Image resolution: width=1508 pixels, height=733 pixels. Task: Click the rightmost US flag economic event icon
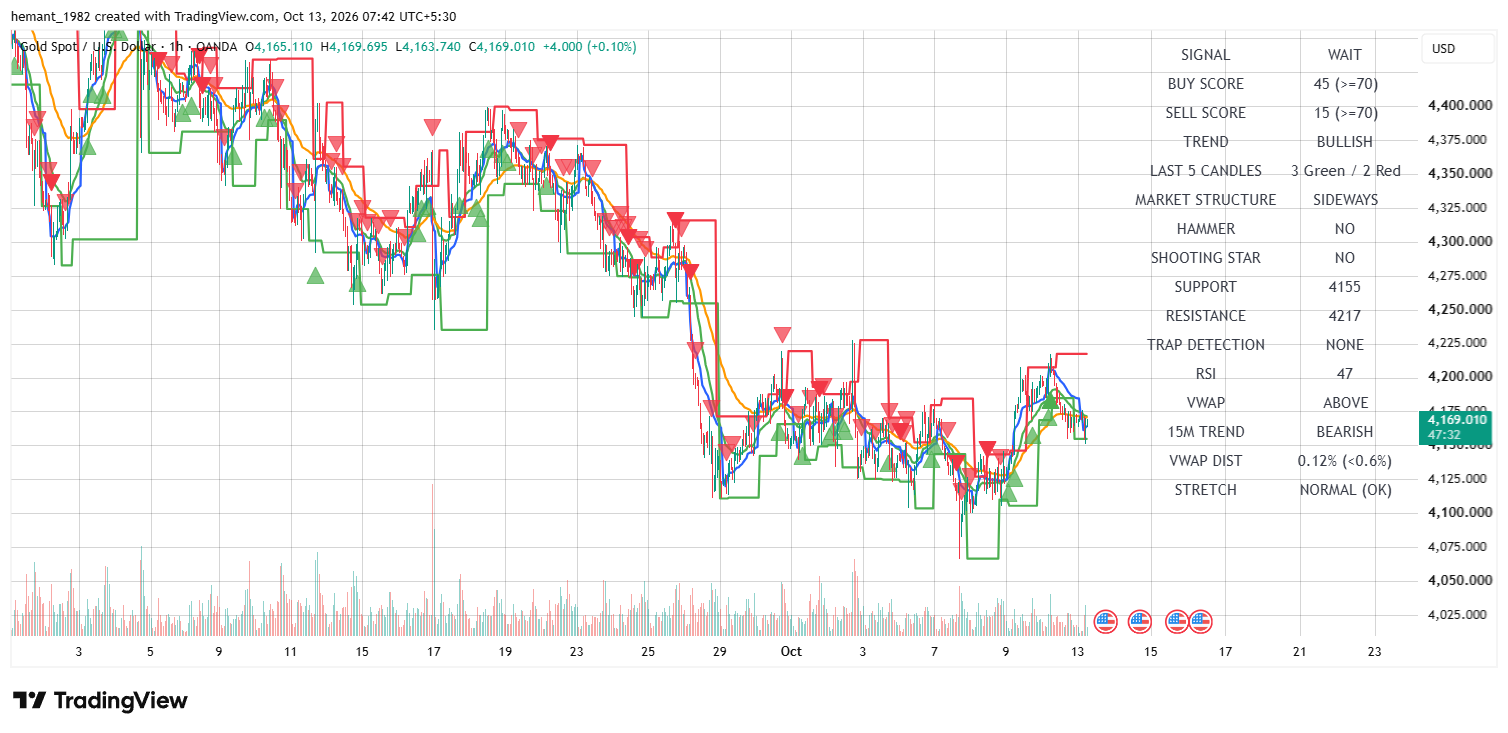[x=1200, y=621]
